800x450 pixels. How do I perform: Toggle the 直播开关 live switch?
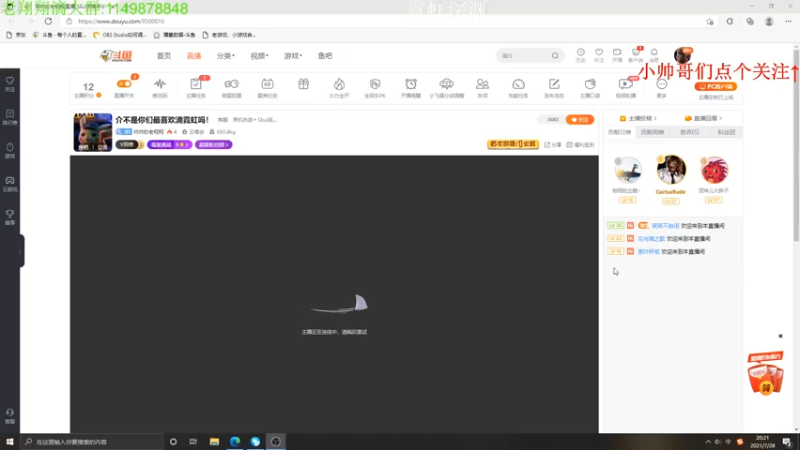[x=124, y=84]
